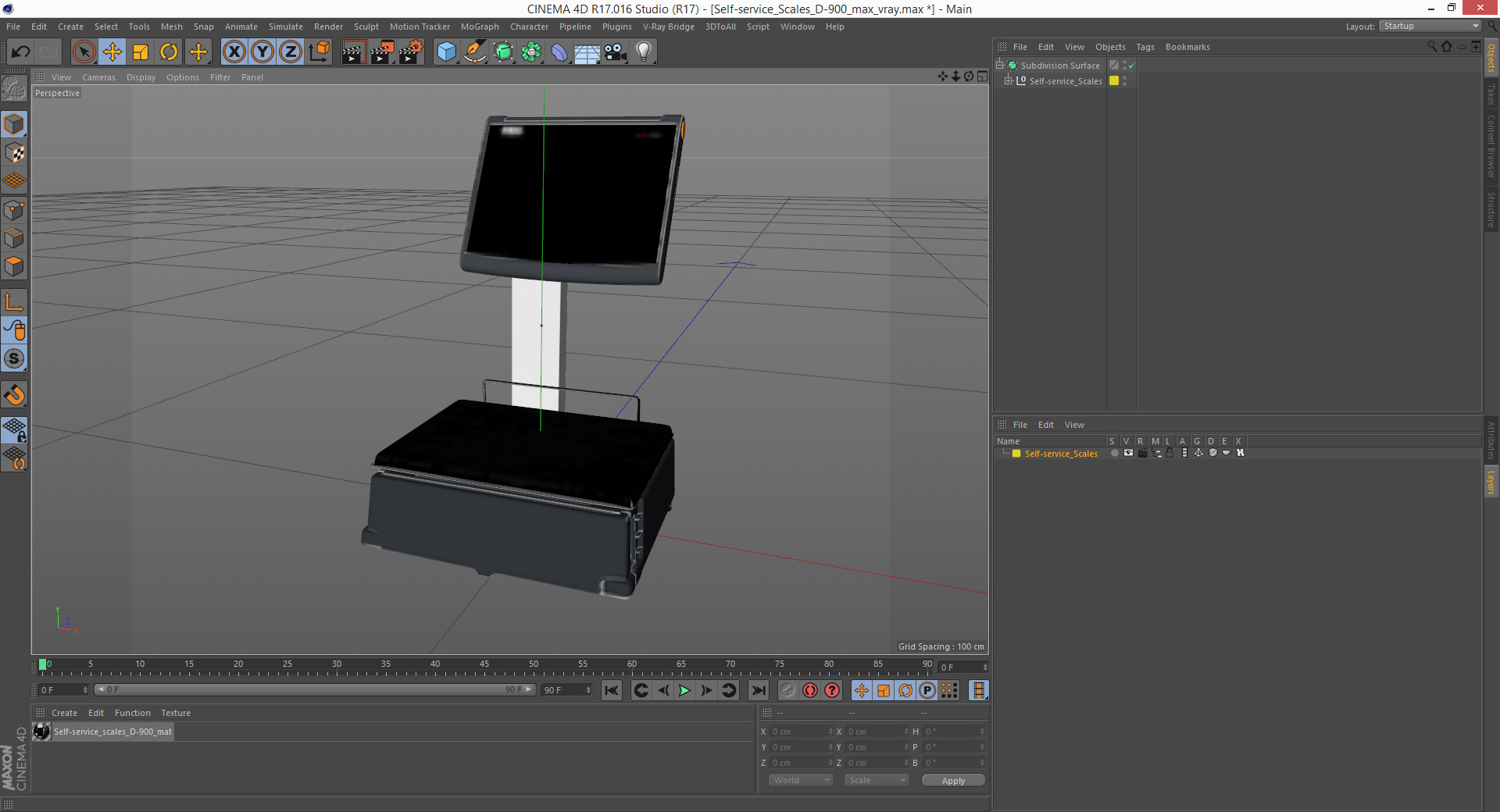Screen dimensions: 1500x812
Task: Go to start of animation
Action: 612,690
